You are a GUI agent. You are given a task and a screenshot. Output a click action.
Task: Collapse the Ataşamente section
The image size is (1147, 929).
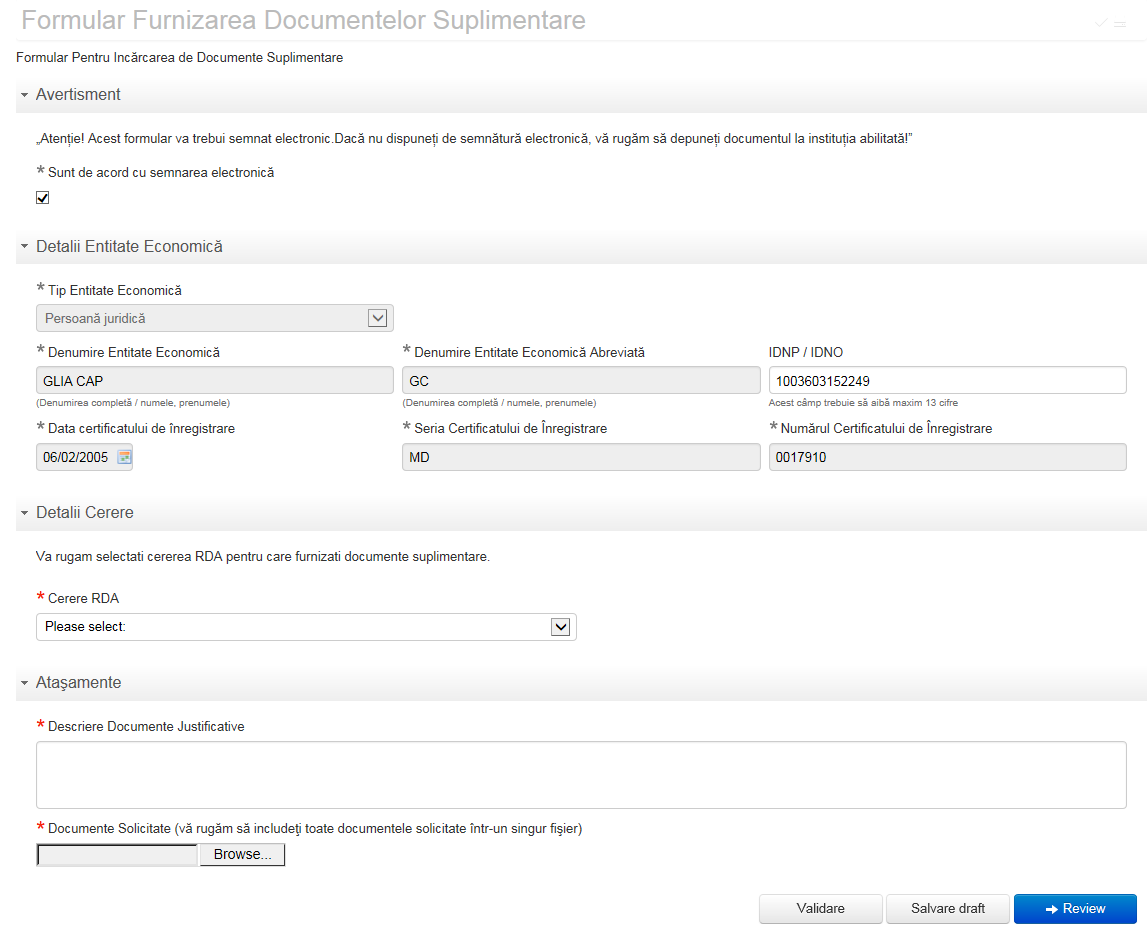pos(25,683)
